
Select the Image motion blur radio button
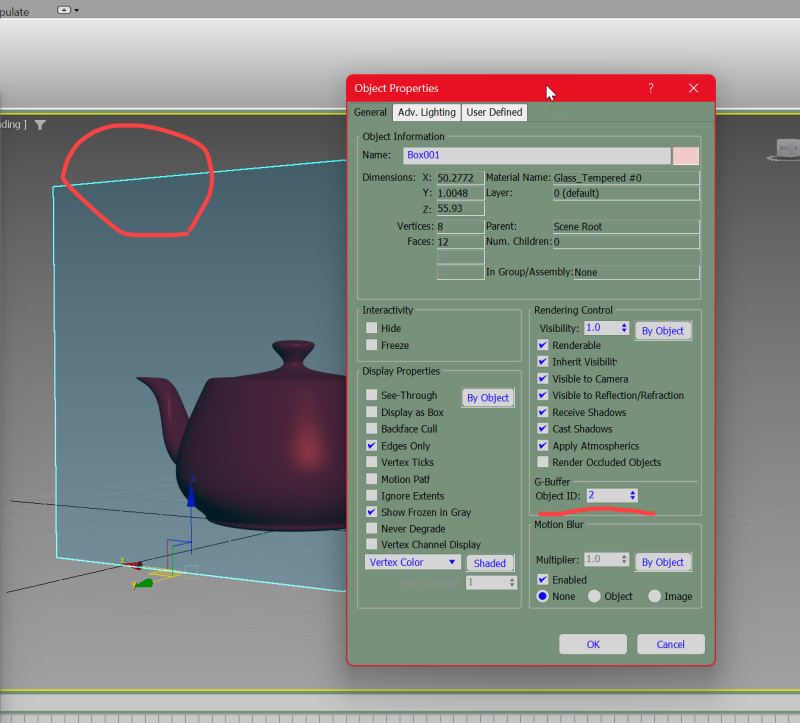coord(656,596)
